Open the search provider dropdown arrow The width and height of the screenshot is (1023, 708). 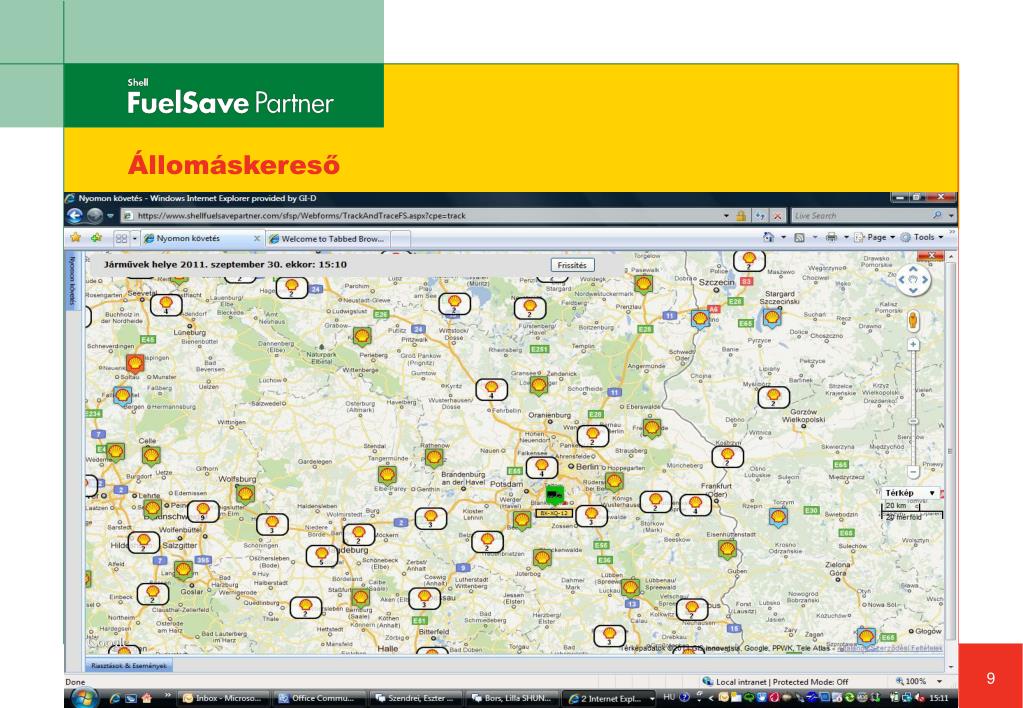click(951, 215)
